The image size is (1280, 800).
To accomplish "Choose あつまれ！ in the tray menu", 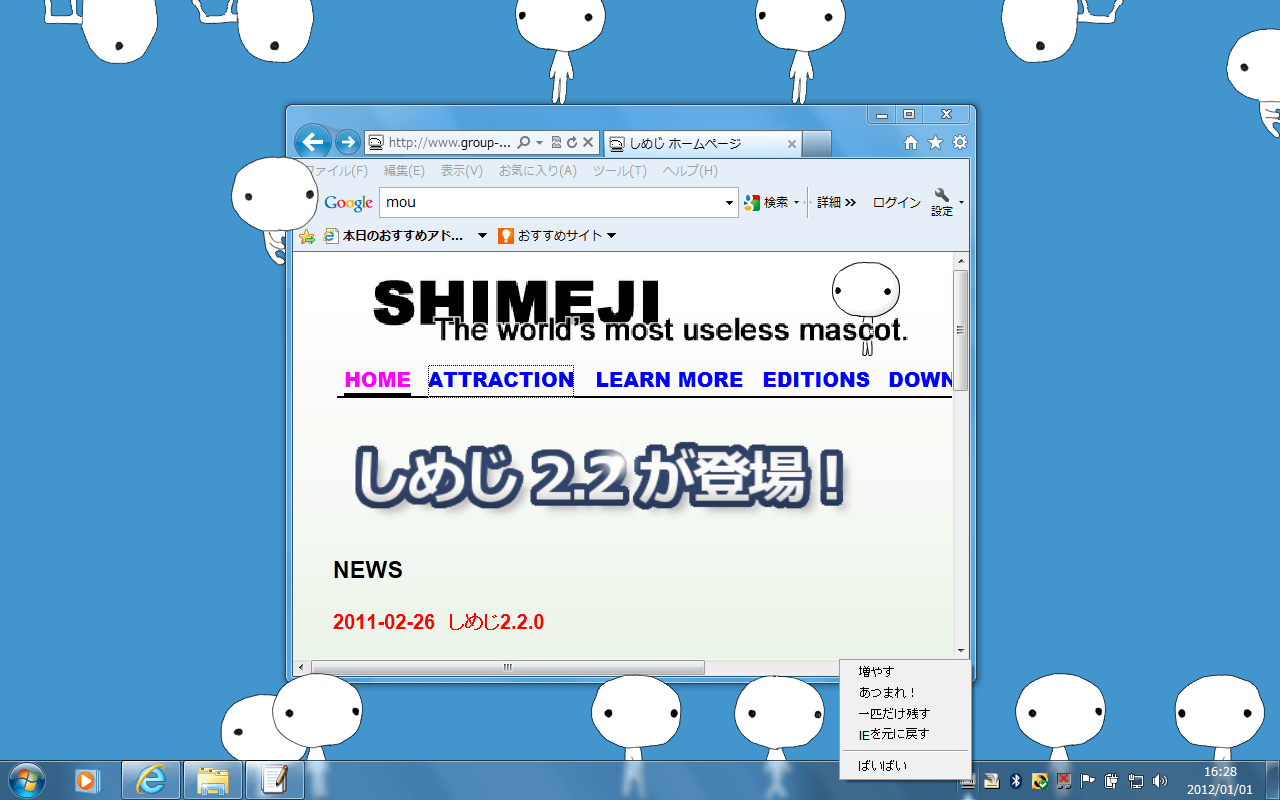I will [x=905, y=693].
